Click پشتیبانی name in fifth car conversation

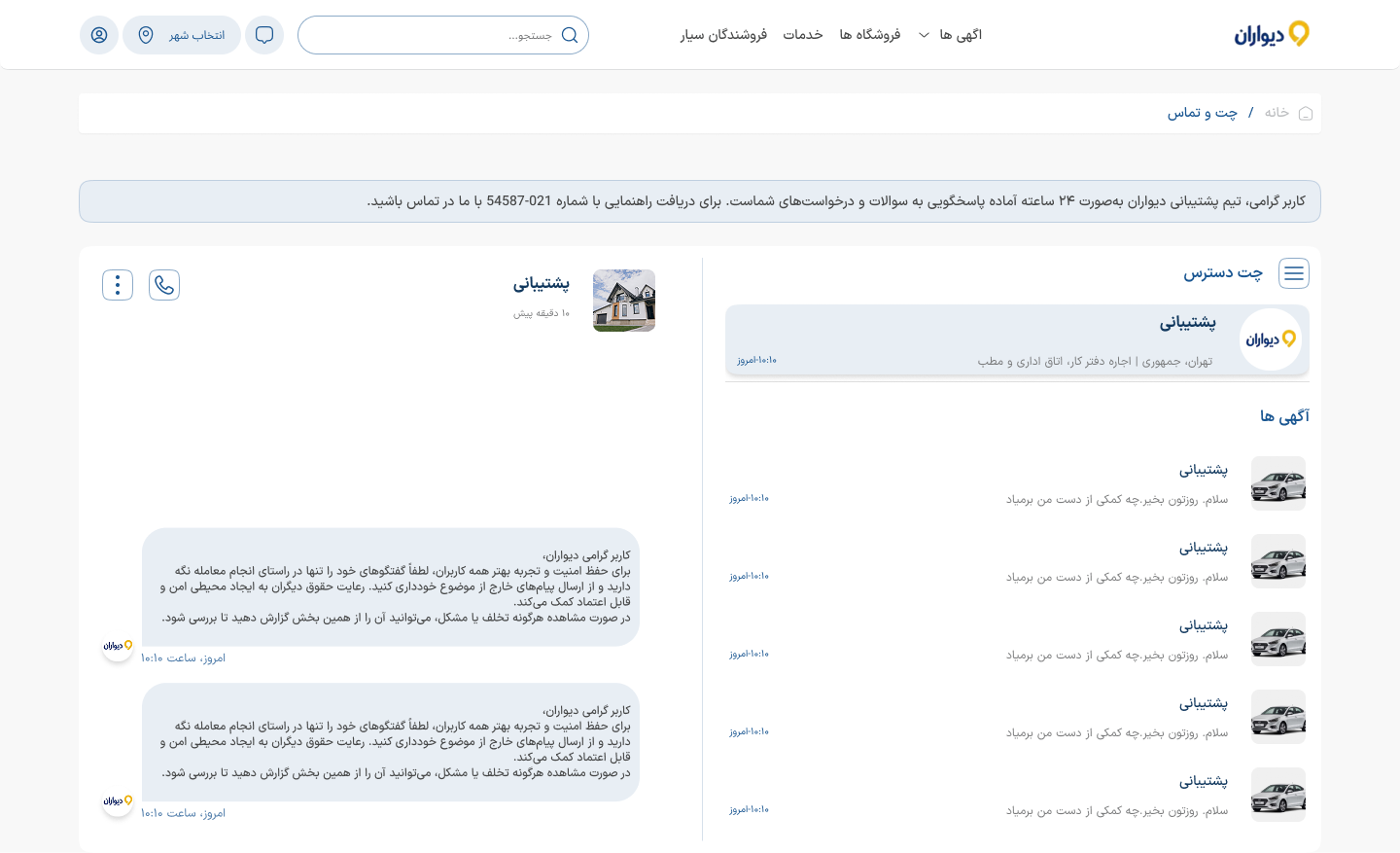click(x=1204, y=781)
